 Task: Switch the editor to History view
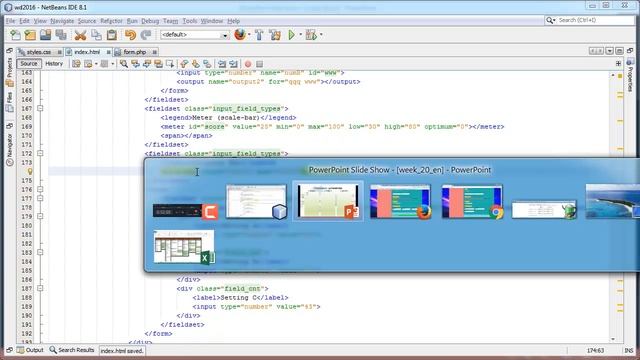(x=54, y=64)
